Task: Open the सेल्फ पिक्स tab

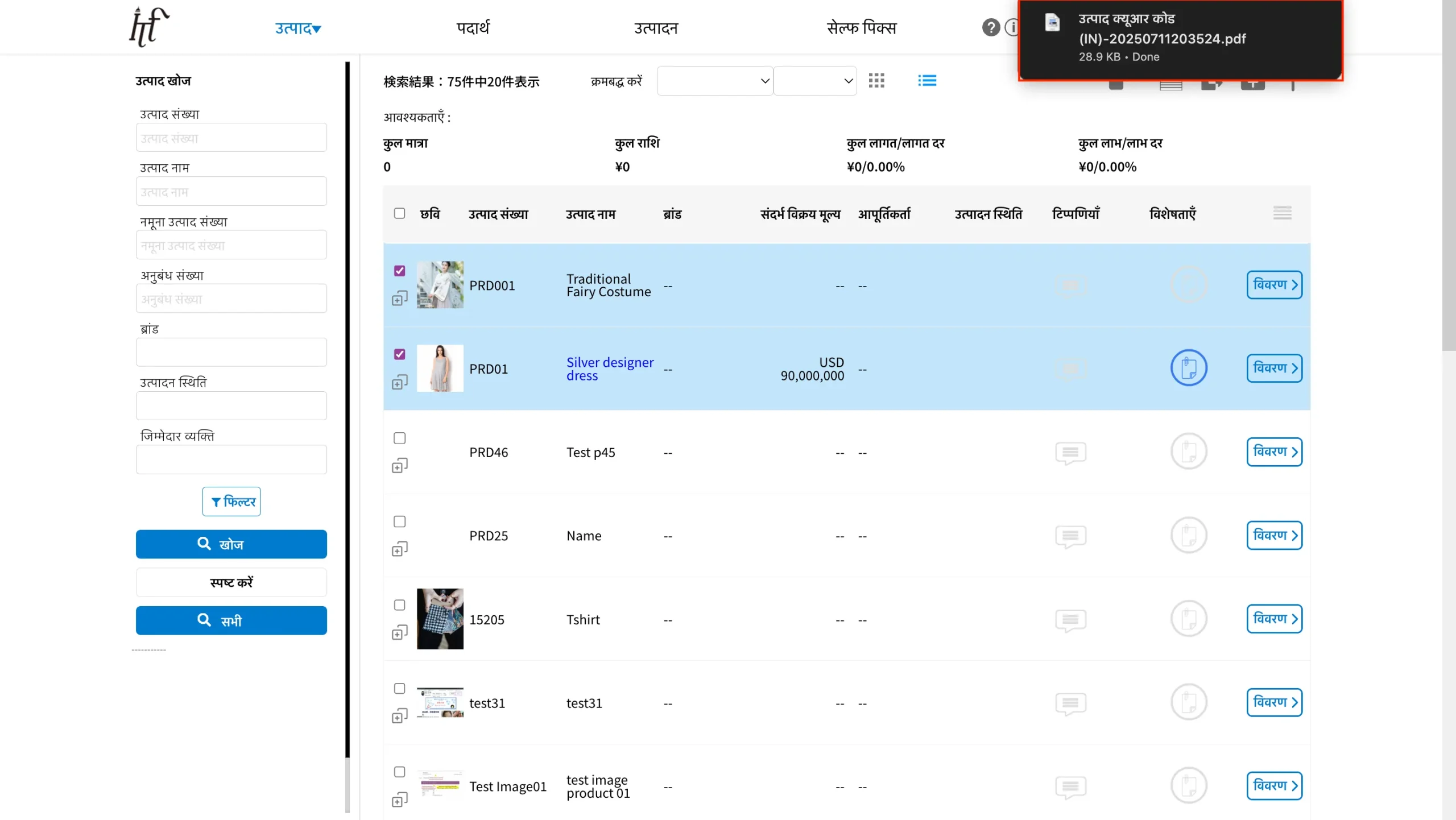Action: click(861, 28)
